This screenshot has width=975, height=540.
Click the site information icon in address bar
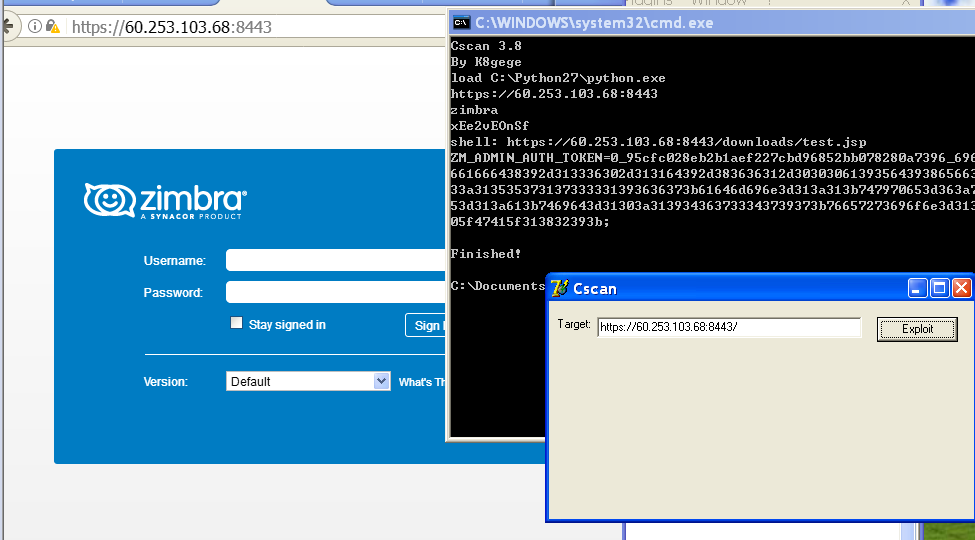(35, 26)
